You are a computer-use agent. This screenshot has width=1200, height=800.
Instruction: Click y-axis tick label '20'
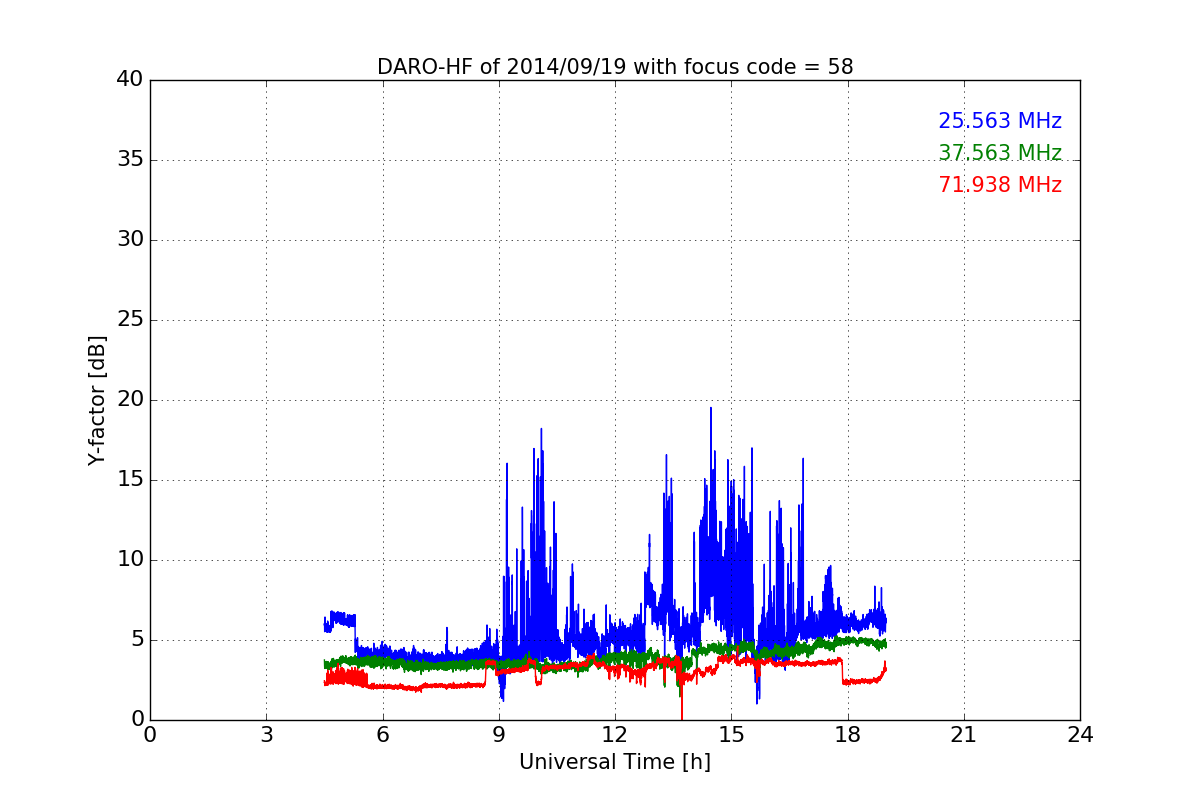(x=130, y=400)
